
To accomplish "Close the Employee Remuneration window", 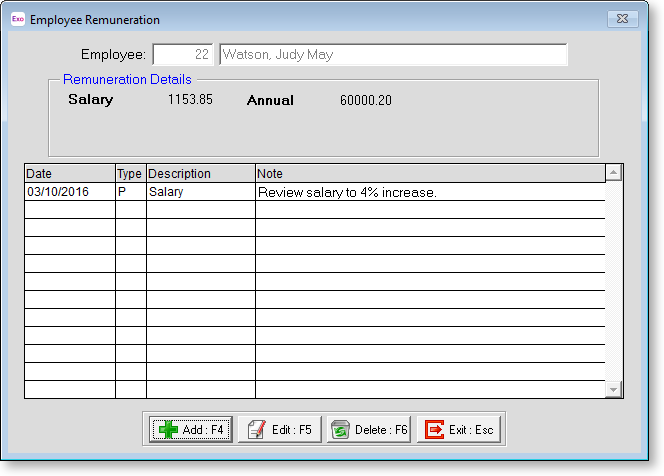I will coord(624,19).
